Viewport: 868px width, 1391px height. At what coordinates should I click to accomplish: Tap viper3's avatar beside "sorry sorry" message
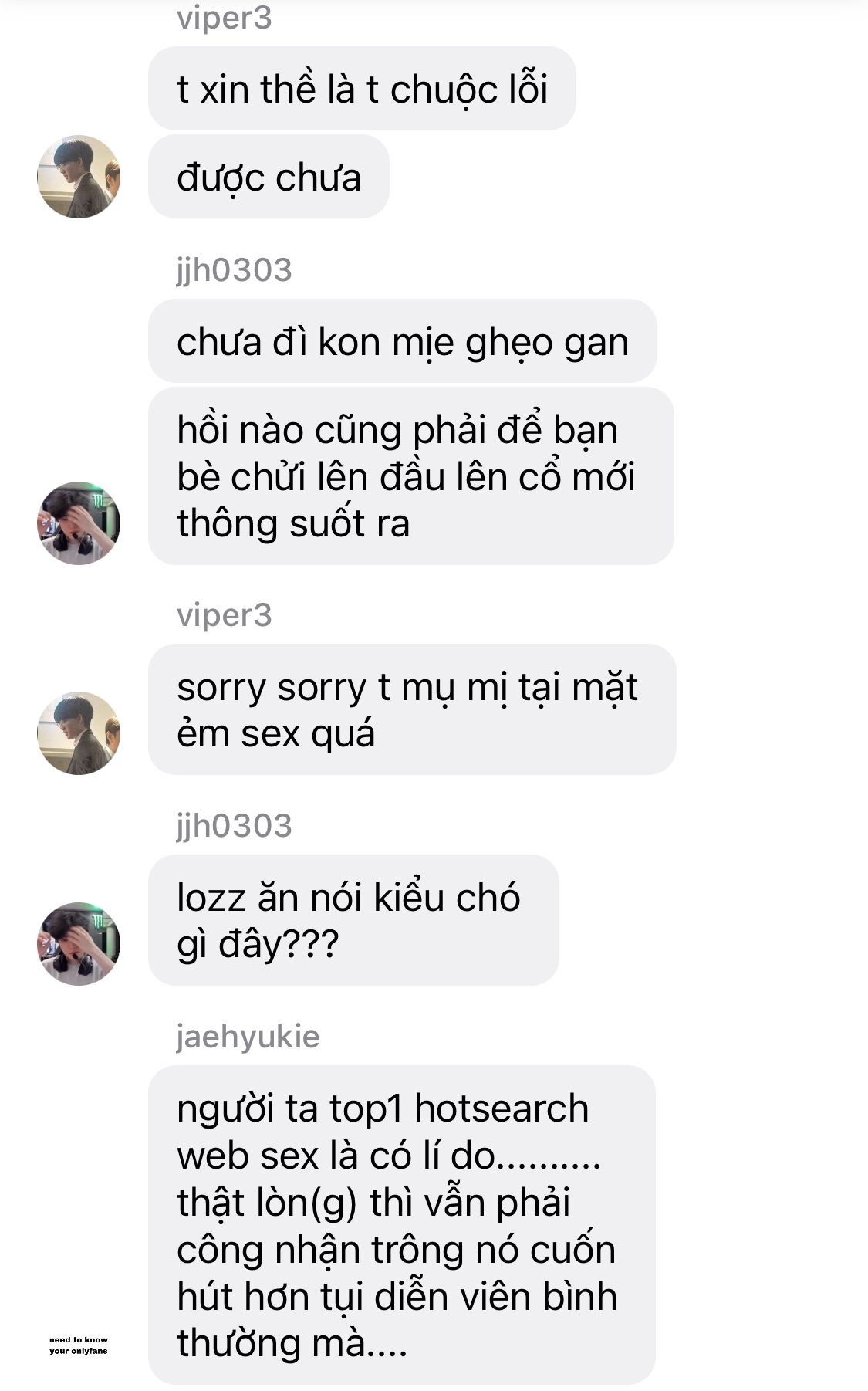(79, 733)
